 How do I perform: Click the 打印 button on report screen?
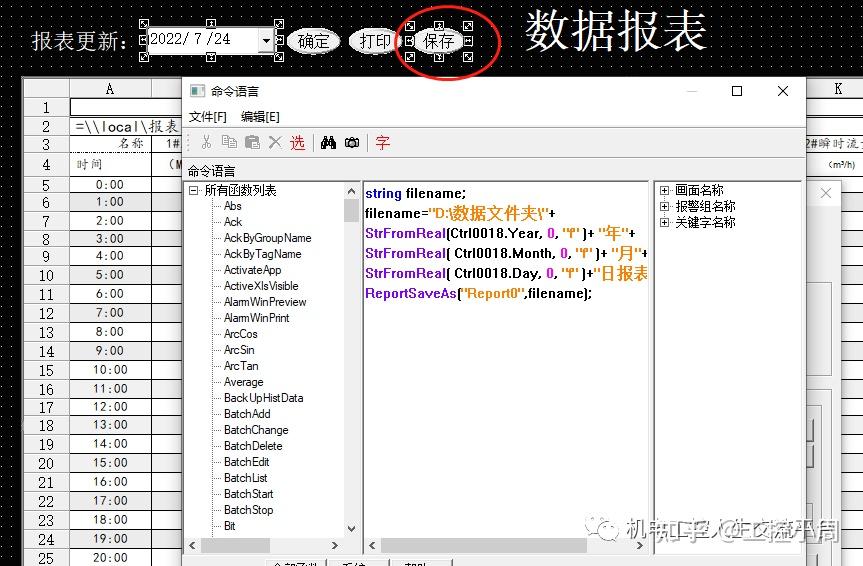pyautogui.click(x=374, y=41)
